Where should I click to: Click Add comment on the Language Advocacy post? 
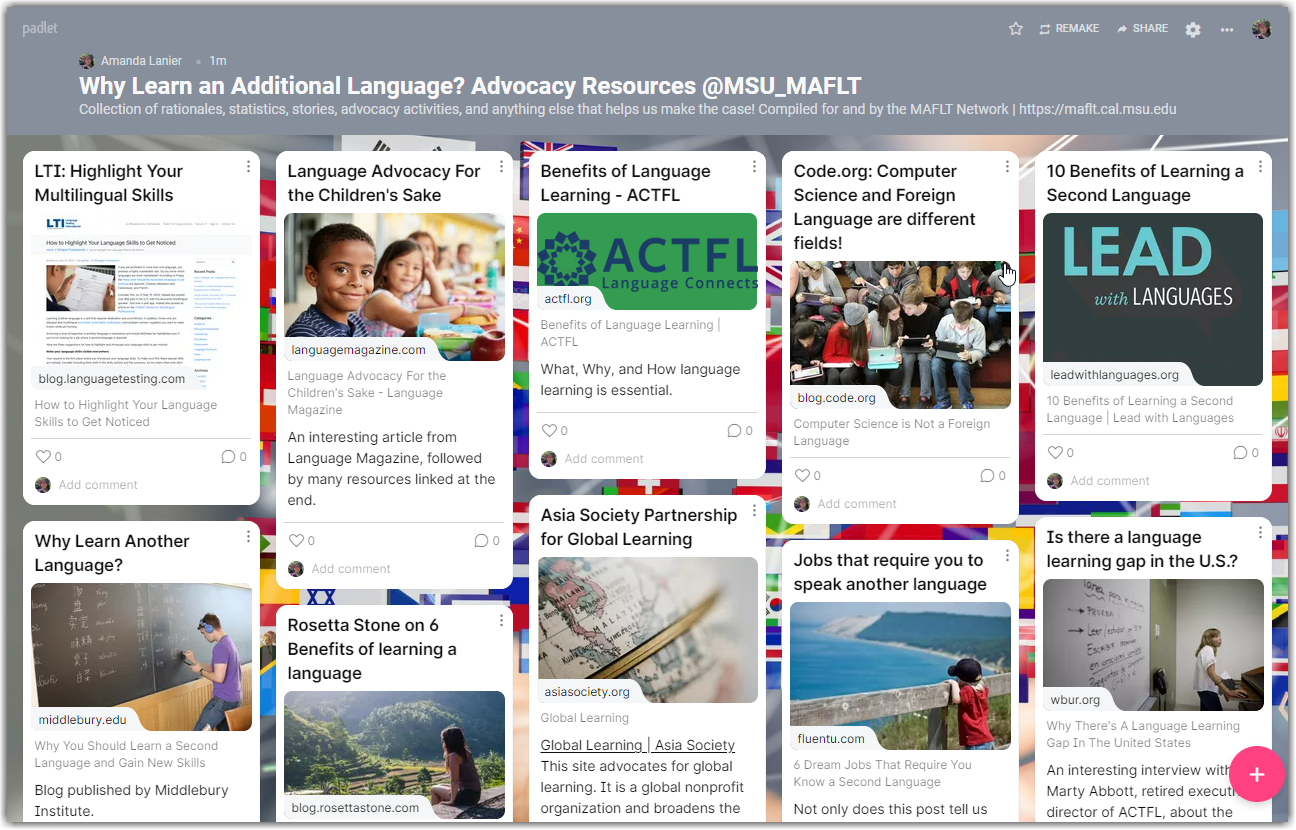351,569
